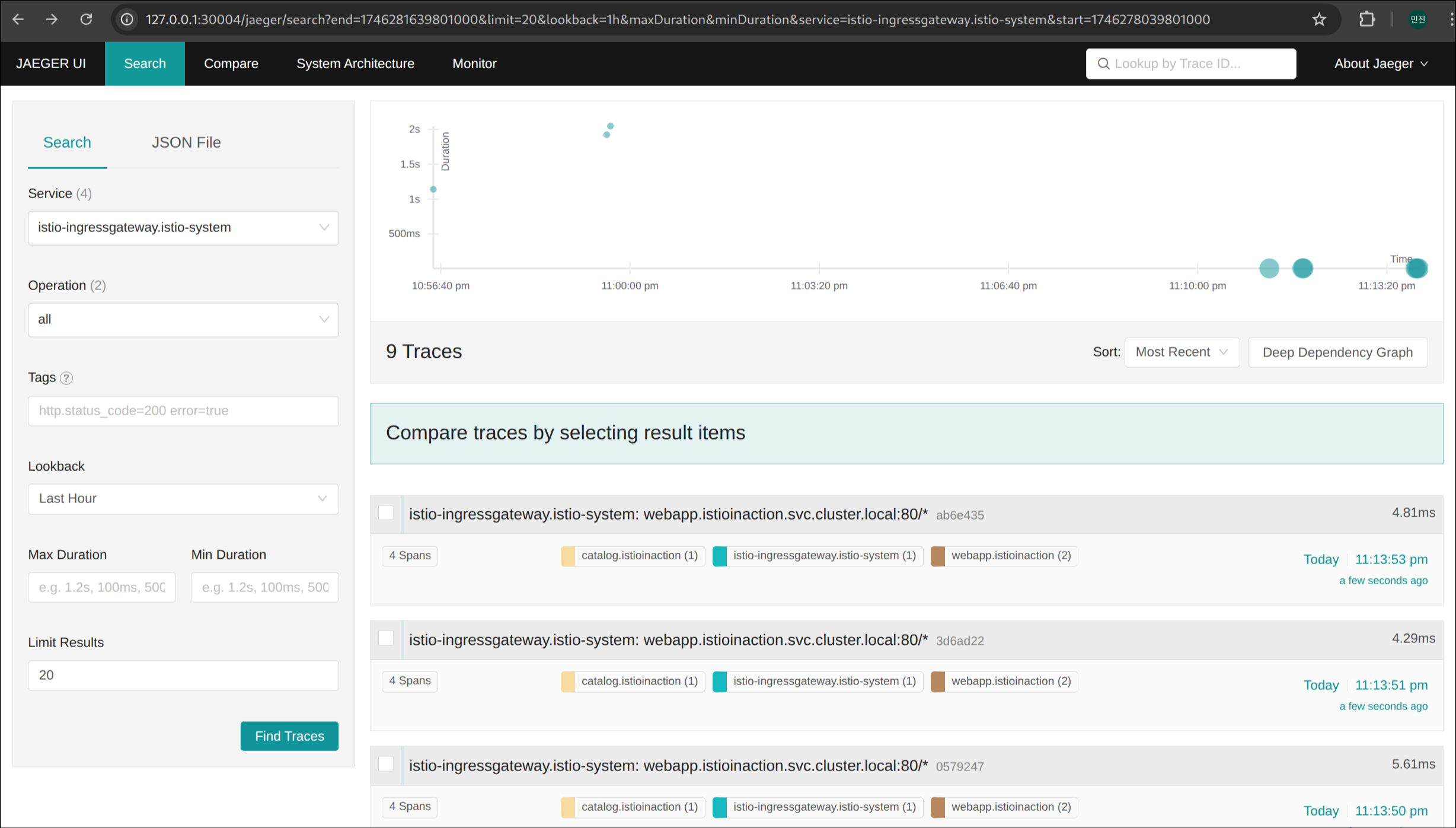Click the browser address bar URL

tap(678, 20)
